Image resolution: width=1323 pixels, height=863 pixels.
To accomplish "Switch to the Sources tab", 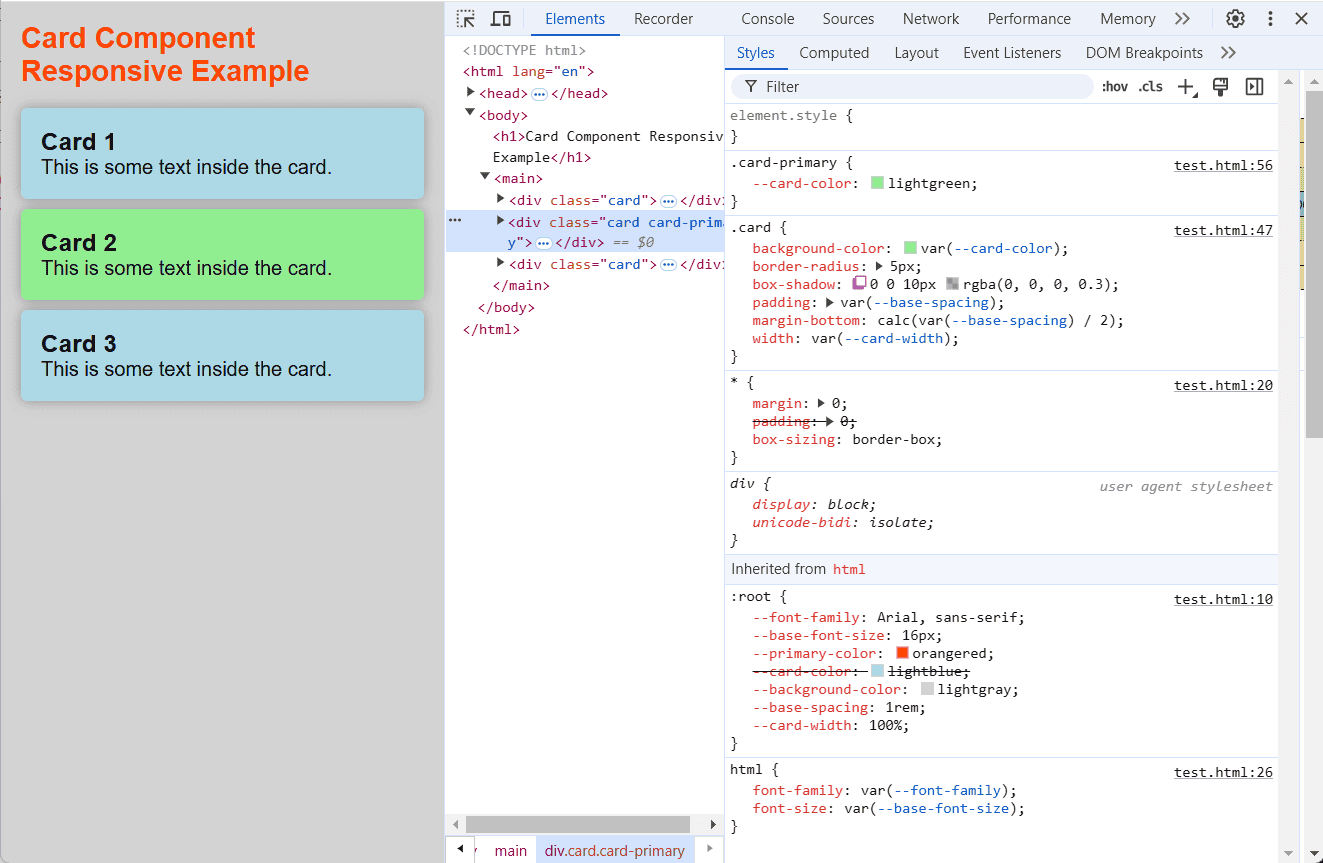I will click(x=848, y=18).
